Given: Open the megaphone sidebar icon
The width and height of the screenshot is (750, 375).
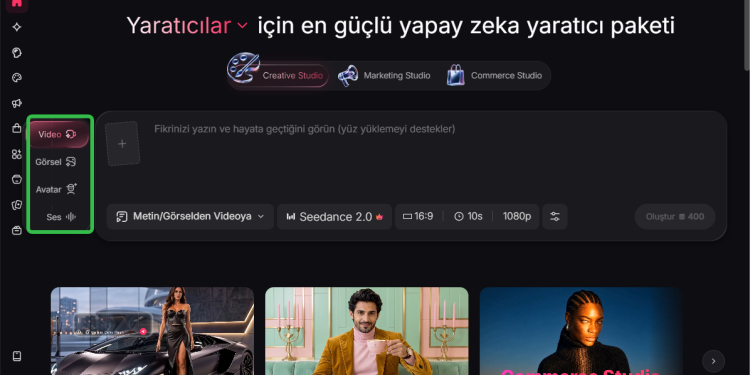Looking at the screenshot, I should pyautogui.click(x=17, y=103).
